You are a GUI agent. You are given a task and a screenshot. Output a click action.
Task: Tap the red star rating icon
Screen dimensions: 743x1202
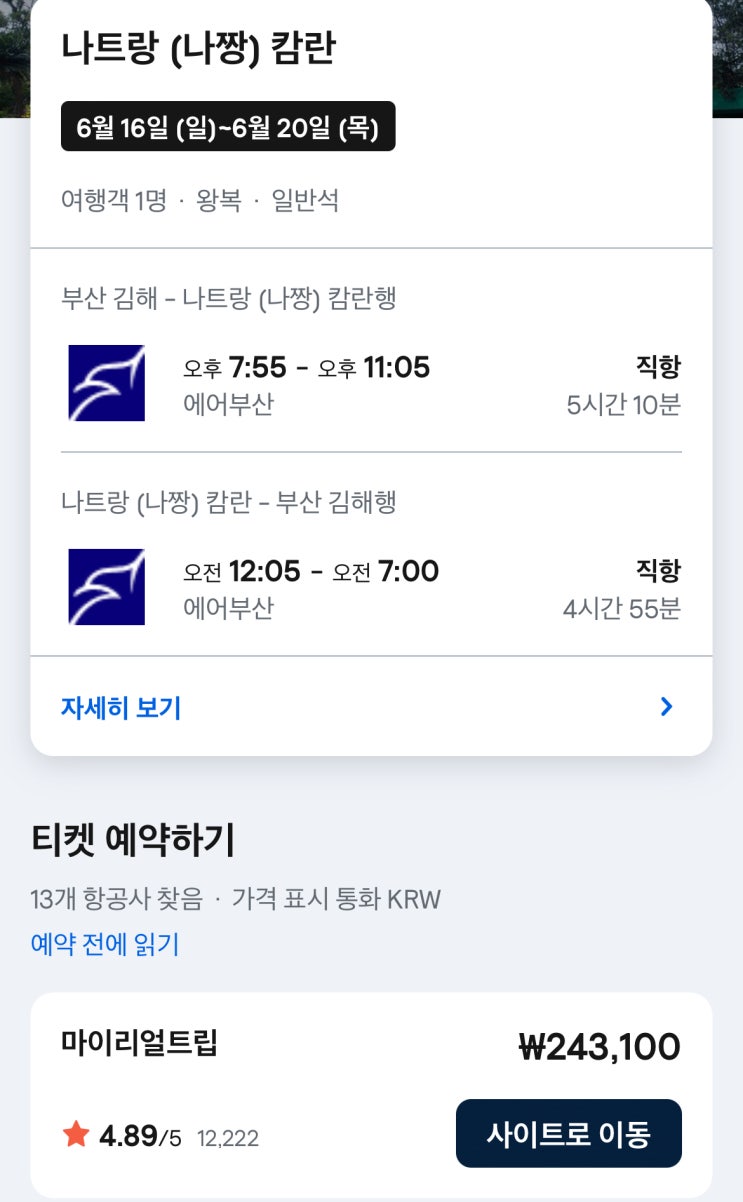tap(76, 1135)
